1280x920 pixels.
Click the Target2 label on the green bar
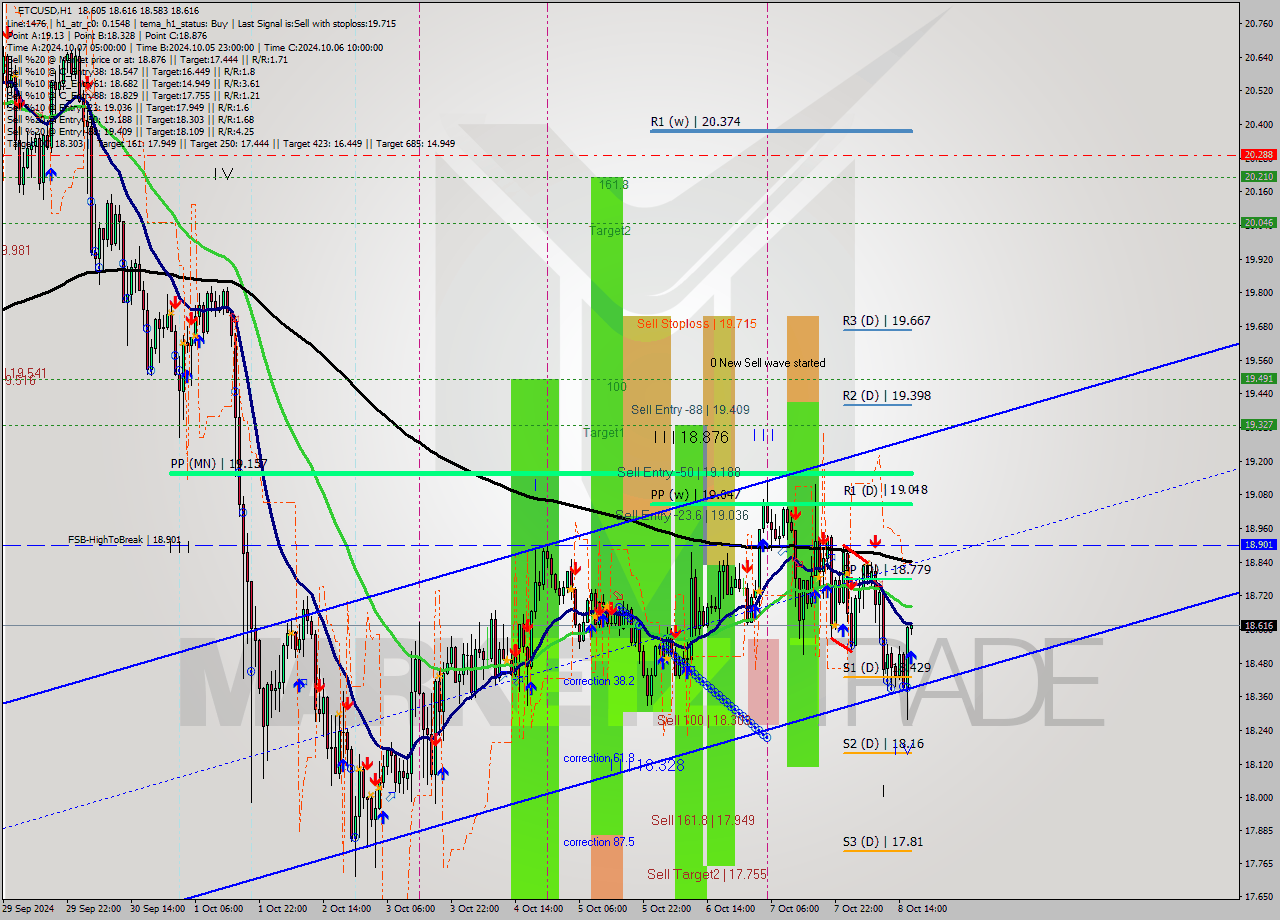609,231
